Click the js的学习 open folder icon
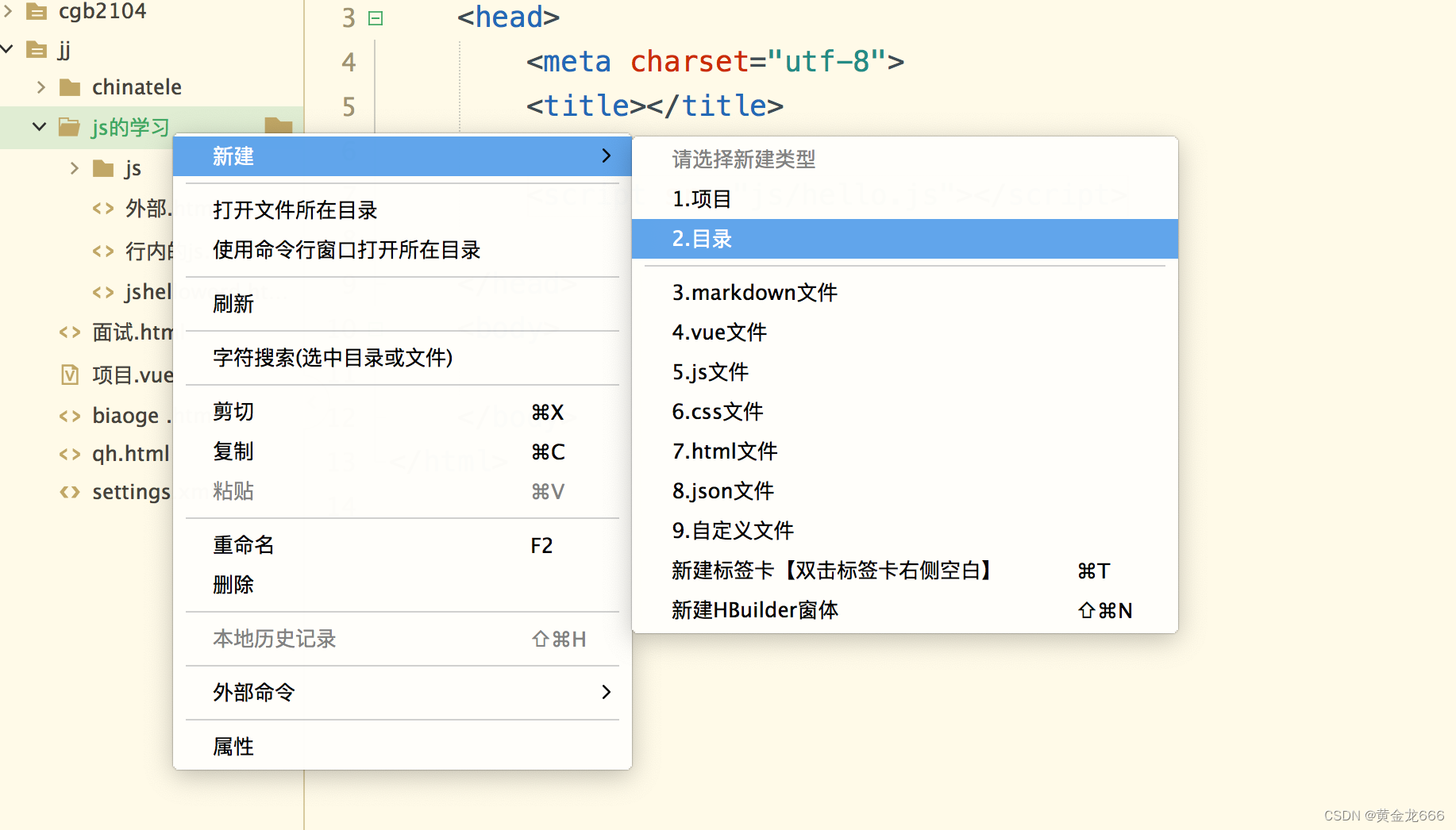 (69, 127)
